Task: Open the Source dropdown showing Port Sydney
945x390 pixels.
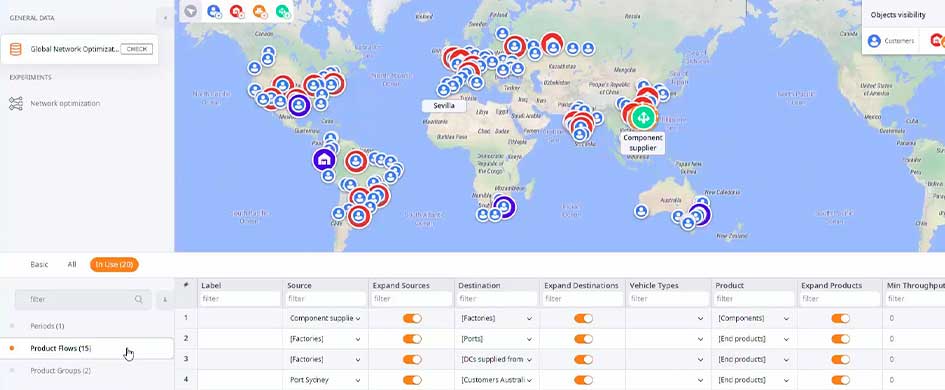Action: 325,380
